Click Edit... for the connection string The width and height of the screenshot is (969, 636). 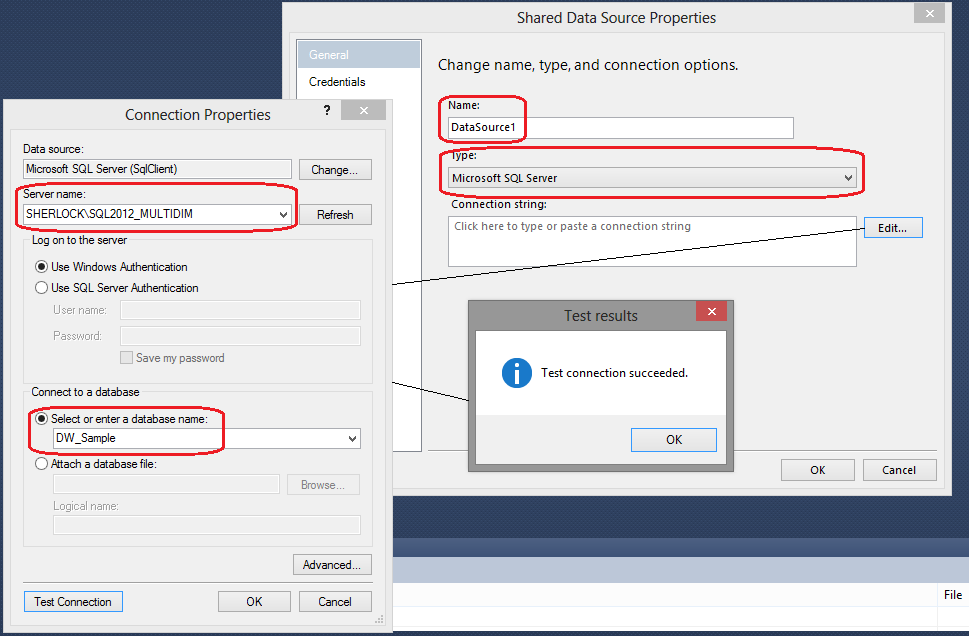(x=893, y=227)
